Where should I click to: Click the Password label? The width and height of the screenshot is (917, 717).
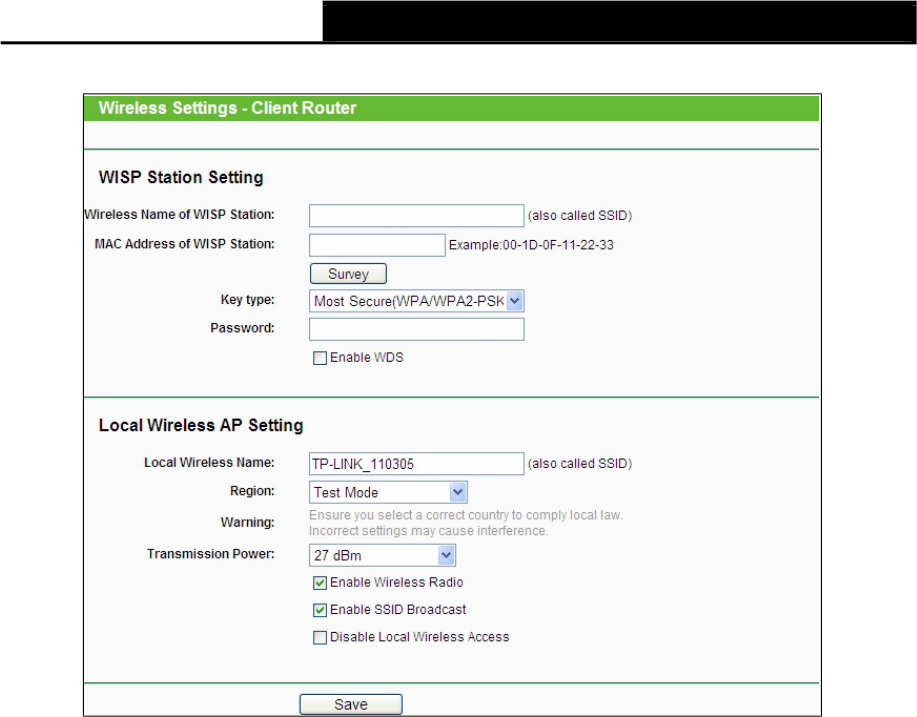242,328
